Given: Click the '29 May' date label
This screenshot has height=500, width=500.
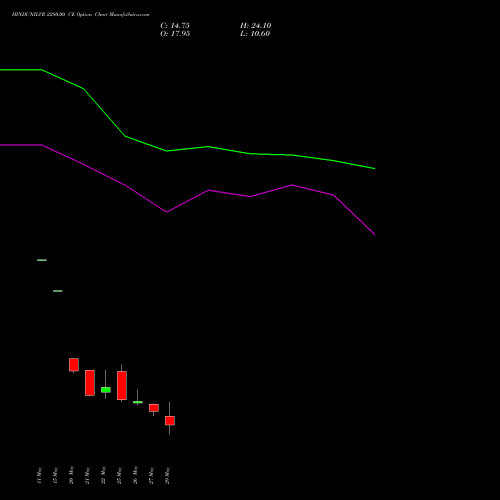Looking at the screenshot, I should 167,475.
